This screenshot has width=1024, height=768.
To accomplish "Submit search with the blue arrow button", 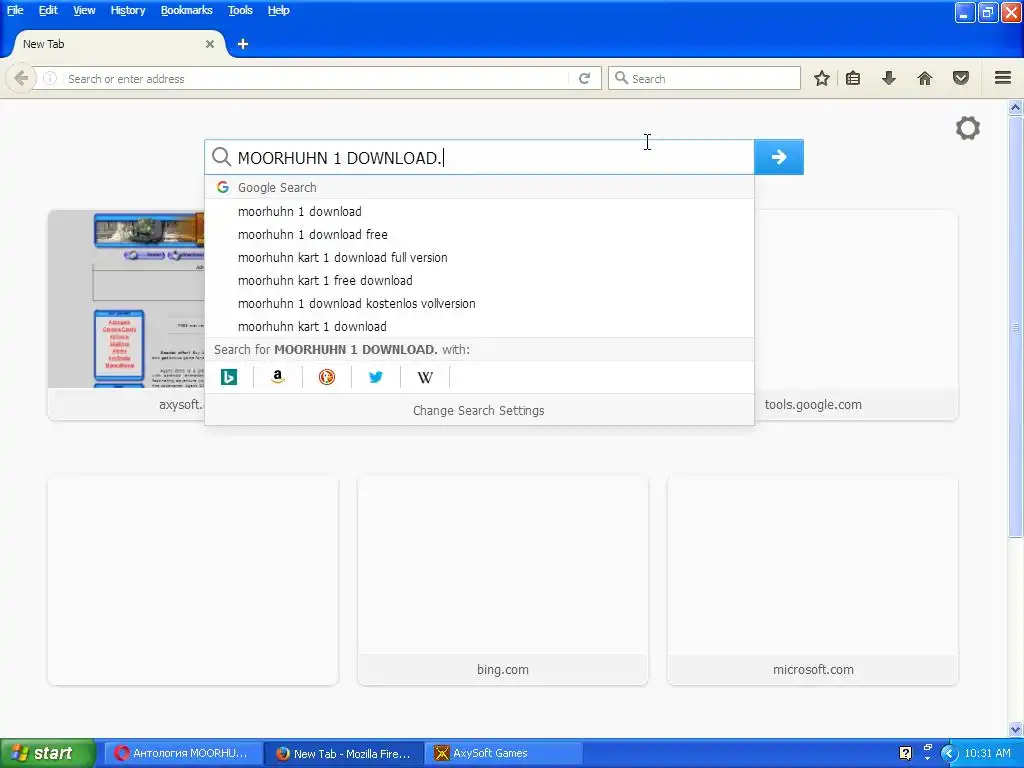I will [778, 157].
